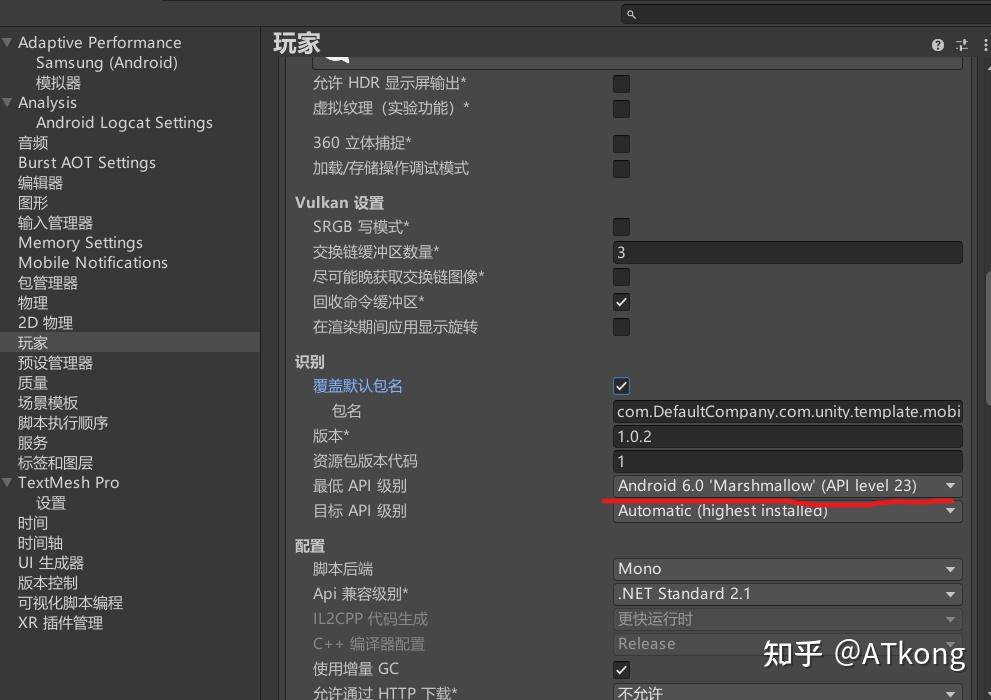Open the three-dot options menu
The width and height of the screenshot is (991, 700).
pos(984,44)
